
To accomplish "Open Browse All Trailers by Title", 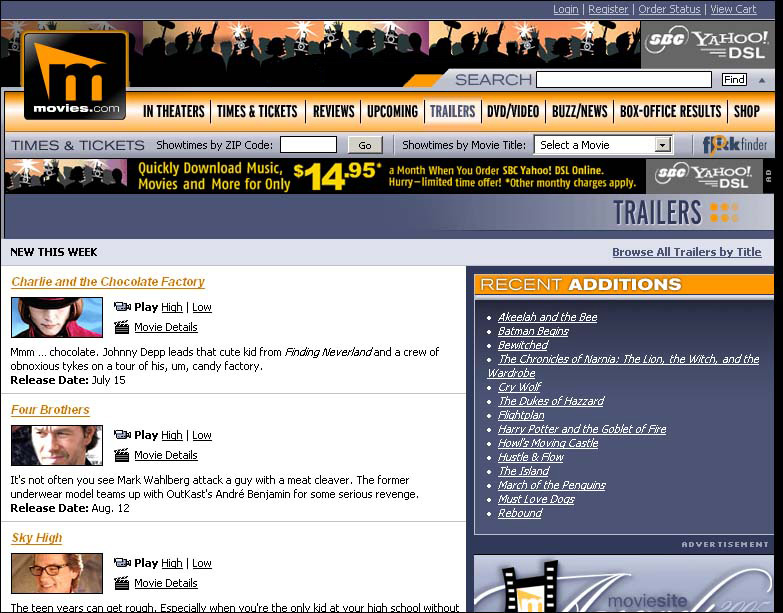I will point(687,252).
